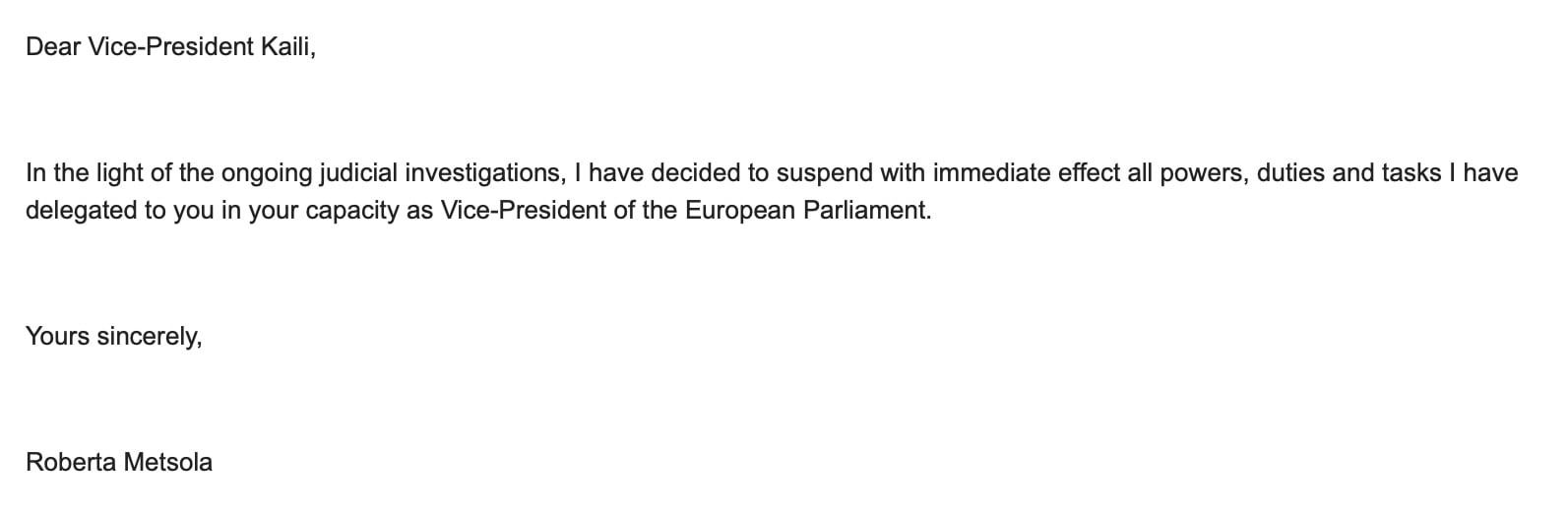Screen dimensions: 1568x516
Task: Click the name "Kaili" in the salutation
Action: click(286, 46)
